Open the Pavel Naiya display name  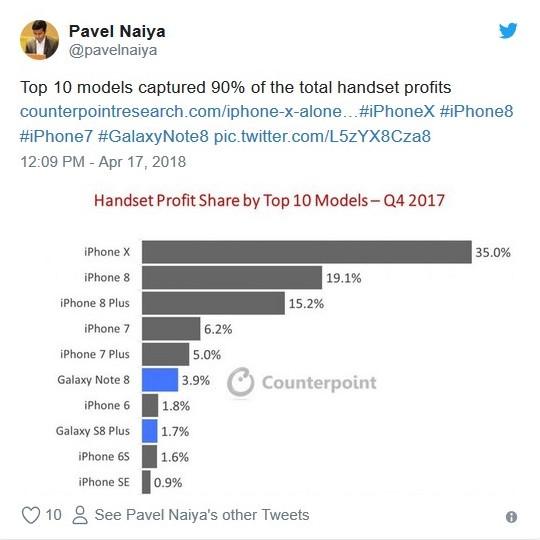pyautogui.click(x=117, y=31)
